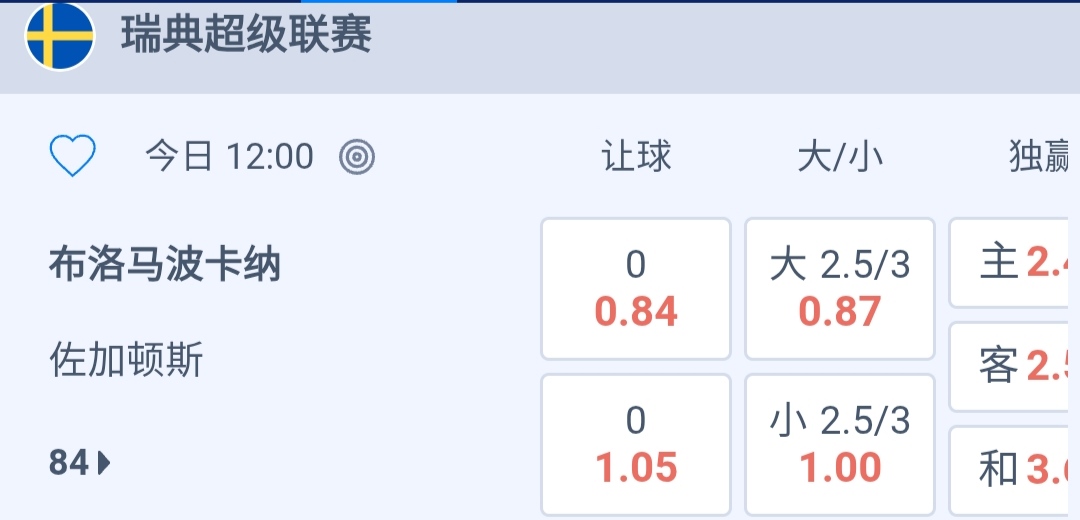Click the blue indicator bar at top

pyautogui.click(x=379, y=2)
